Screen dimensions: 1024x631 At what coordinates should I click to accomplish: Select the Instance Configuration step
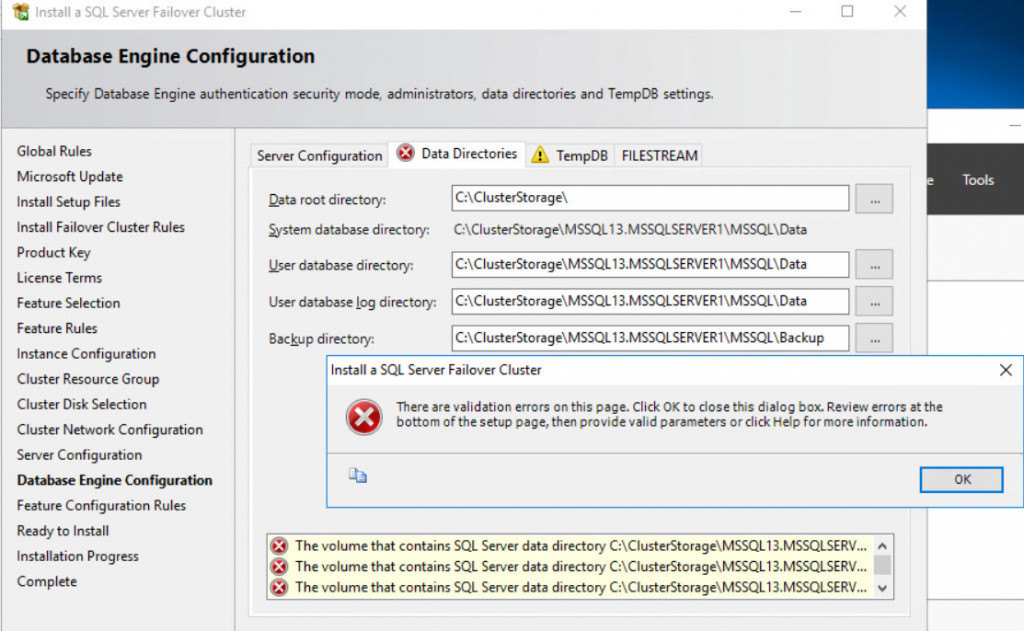click(x=86, y=353)
